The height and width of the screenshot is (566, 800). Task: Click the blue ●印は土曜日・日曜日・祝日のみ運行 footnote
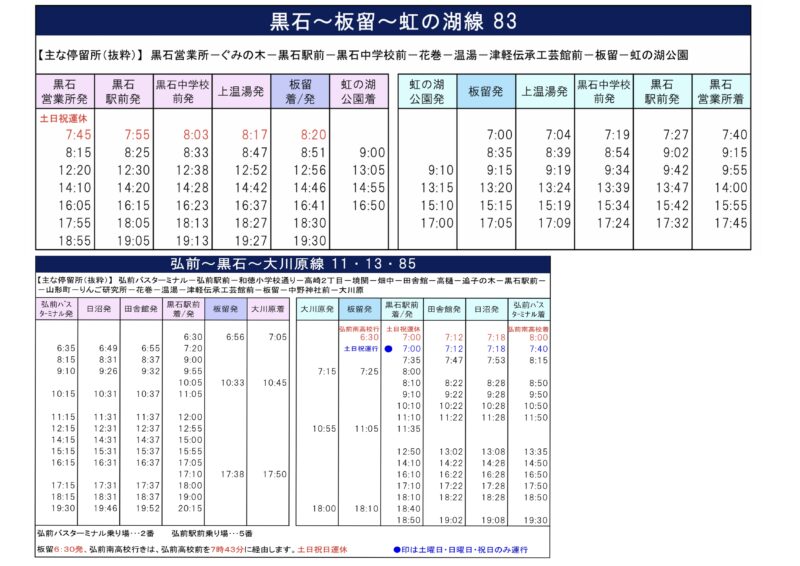pos(460,550)
